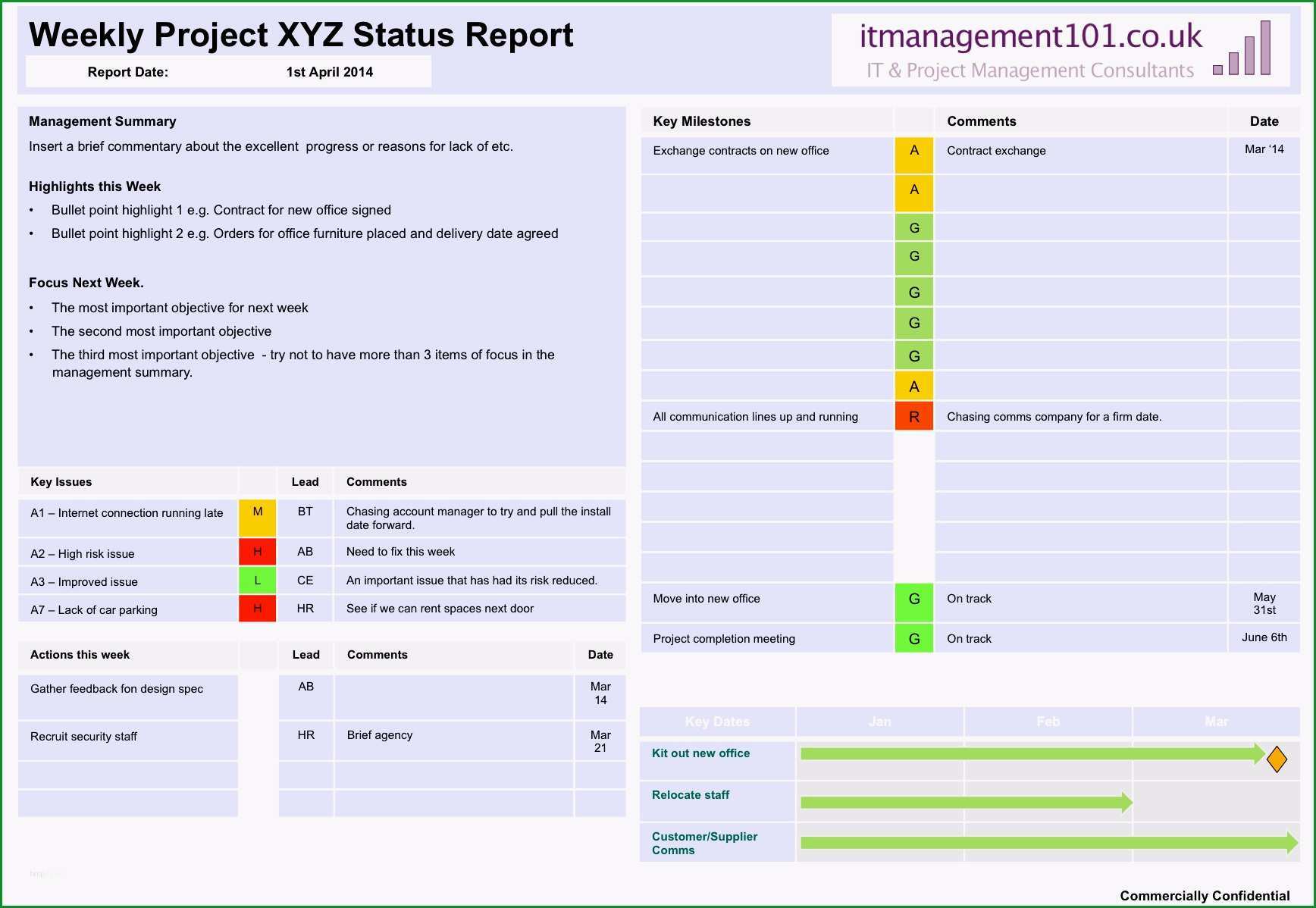
Task: Click the Key Issues column header
Action: (61, 482)
